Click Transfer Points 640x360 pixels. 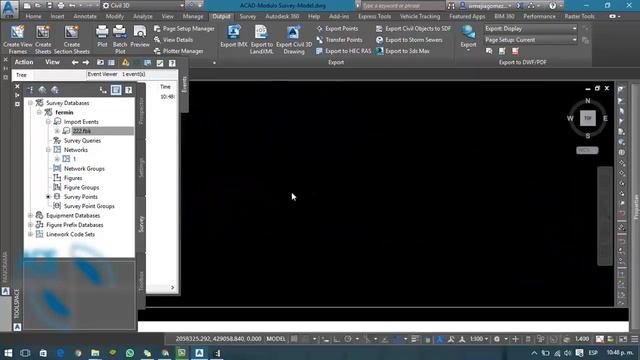click(339, 40)
